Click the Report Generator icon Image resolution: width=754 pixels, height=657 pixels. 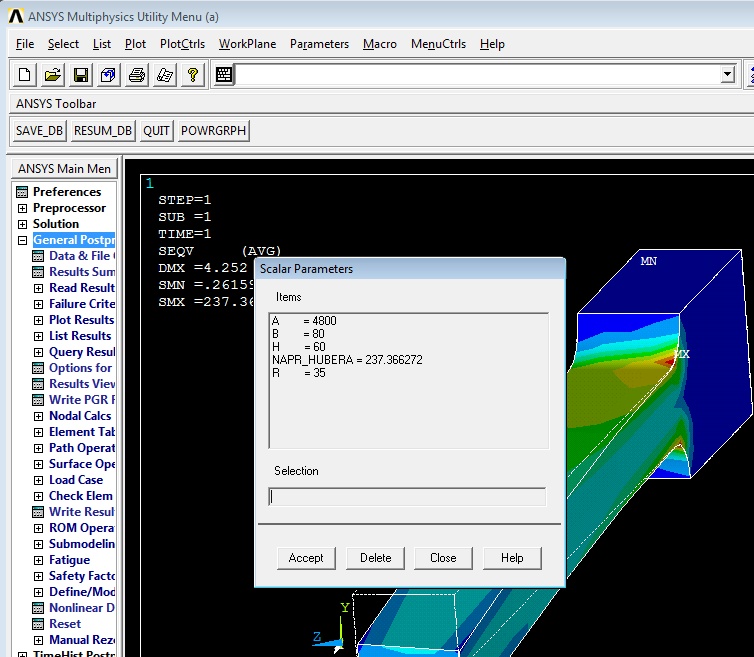click(x=164, y=75)
